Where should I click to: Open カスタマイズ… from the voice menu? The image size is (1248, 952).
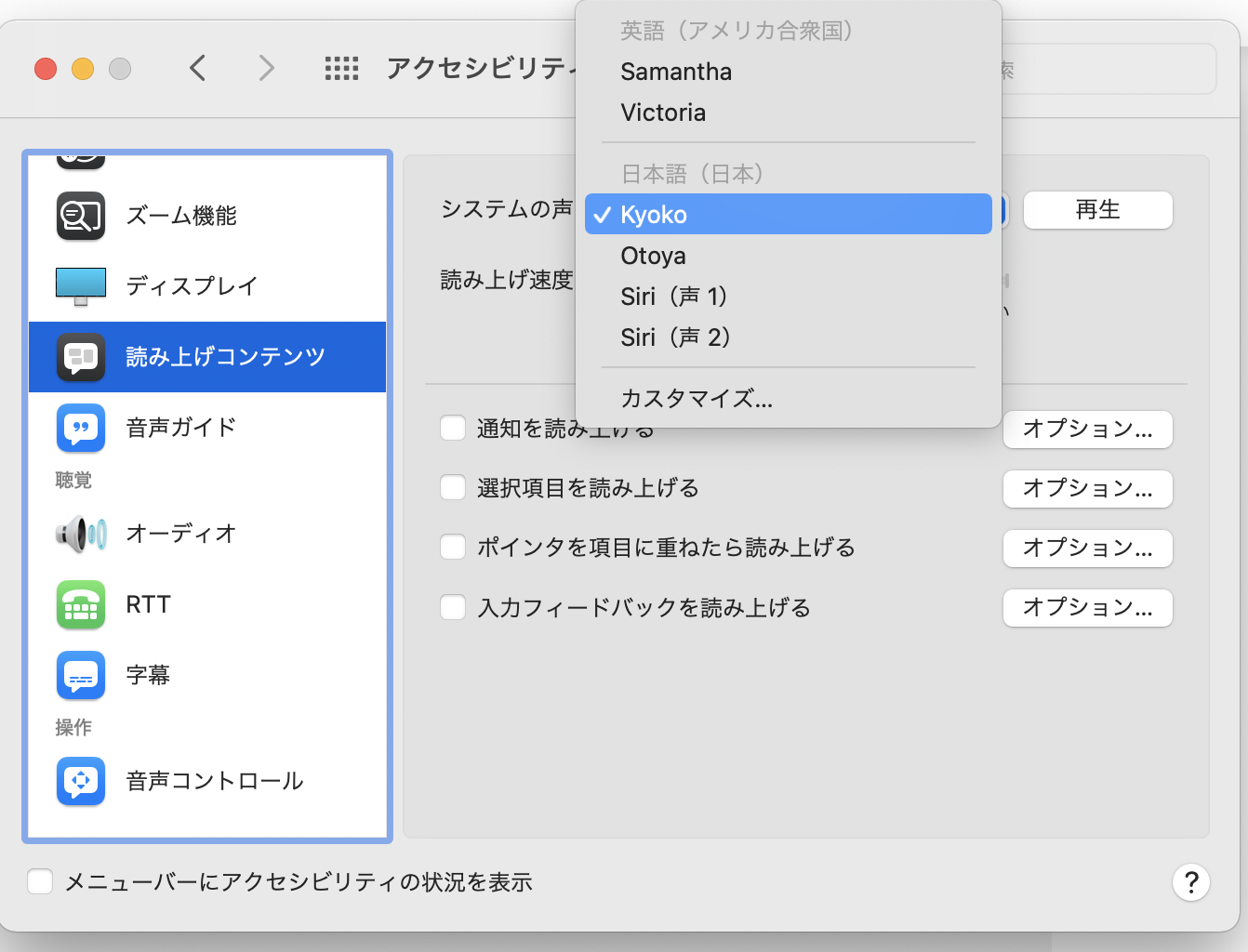pyautogui.click(x=697, y=399)
